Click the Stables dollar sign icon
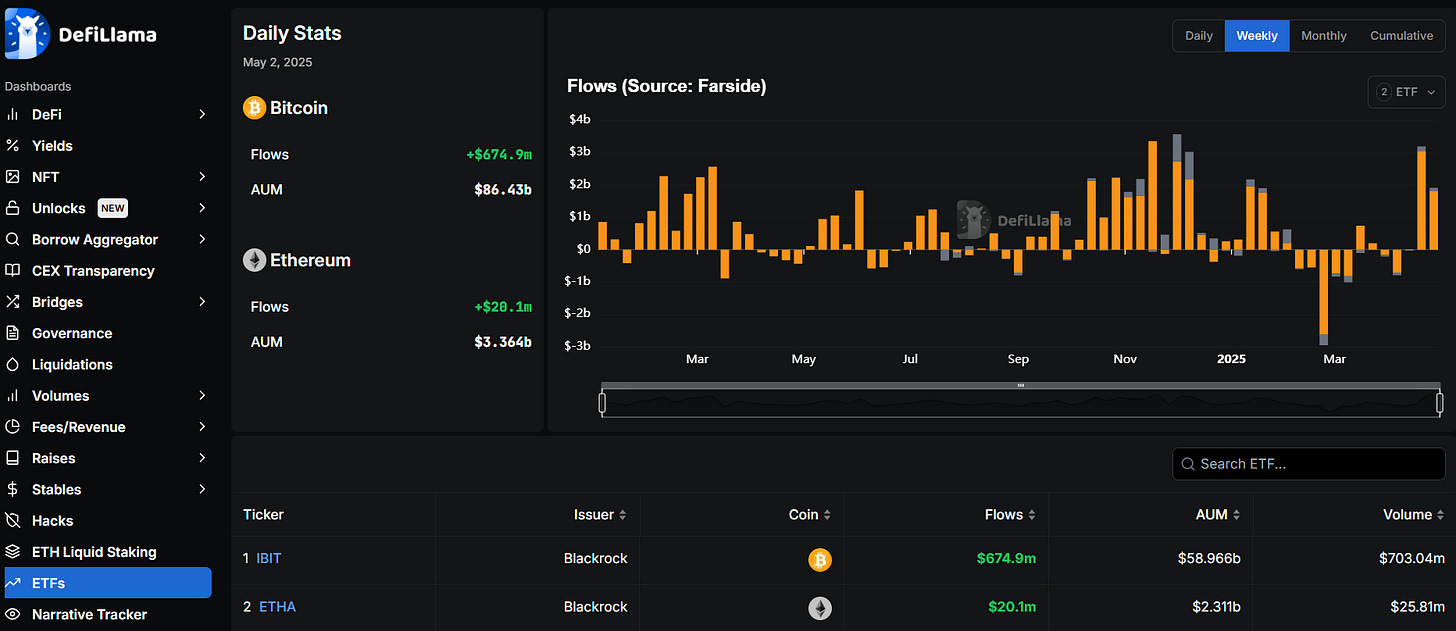This screenshot has width=1456, height=631. coord(13,490)
